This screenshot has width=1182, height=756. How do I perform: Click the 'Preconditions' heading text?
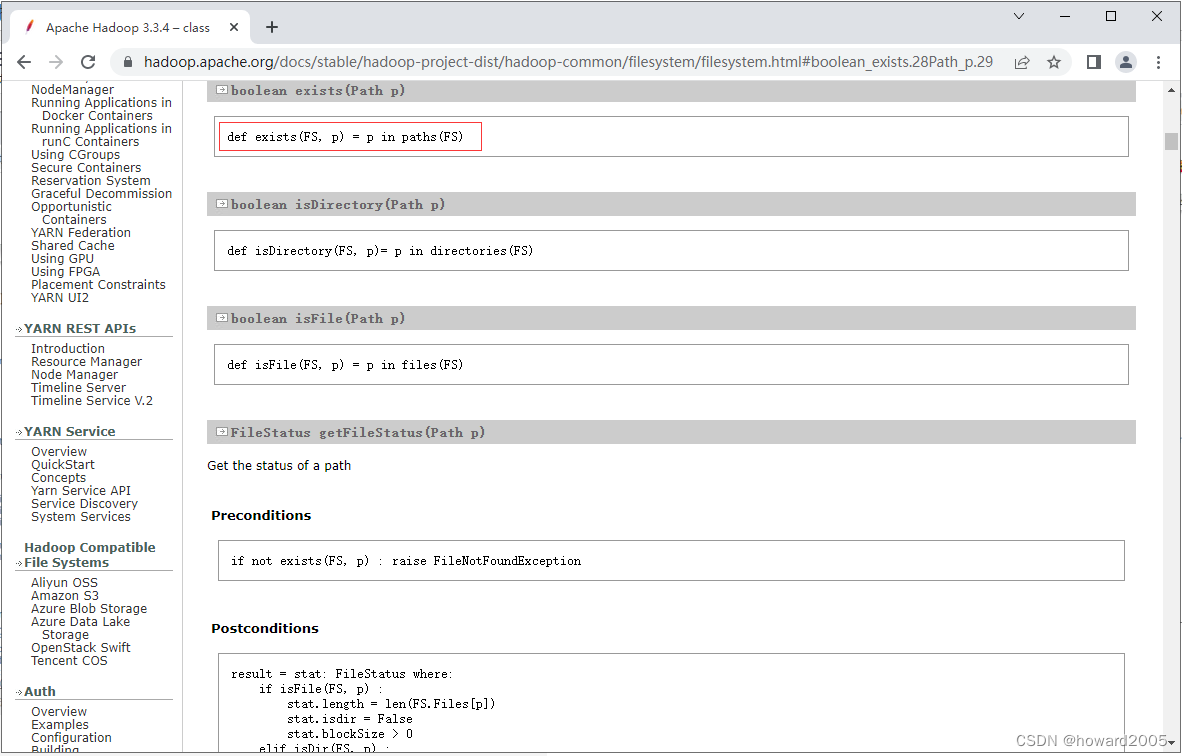click(261, 516)
